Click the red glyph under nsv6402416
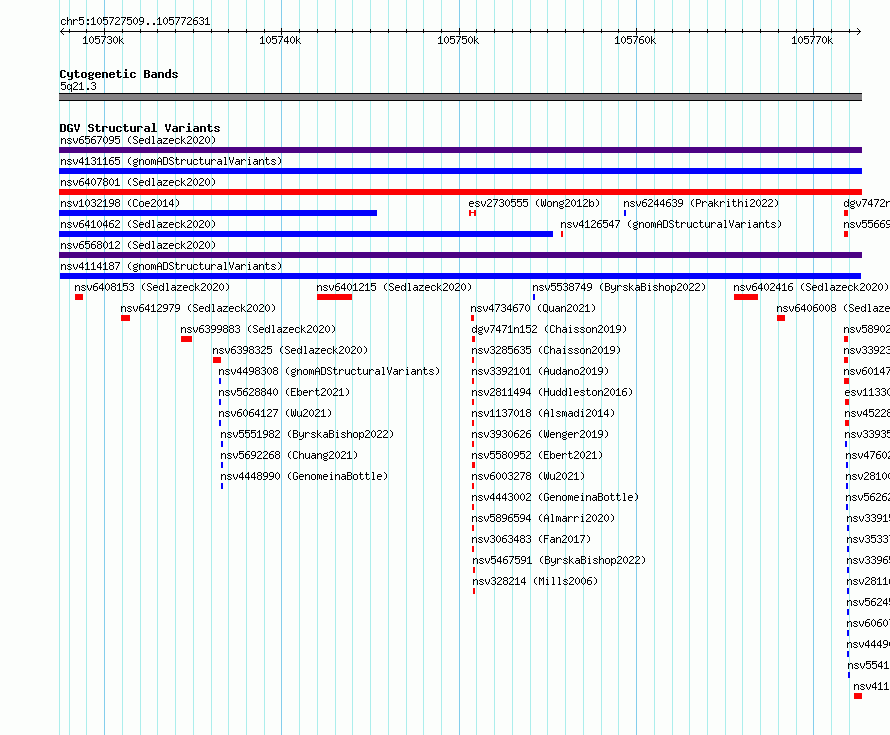Viewport: 890px width, 735px height. click(x=746, y=297)
